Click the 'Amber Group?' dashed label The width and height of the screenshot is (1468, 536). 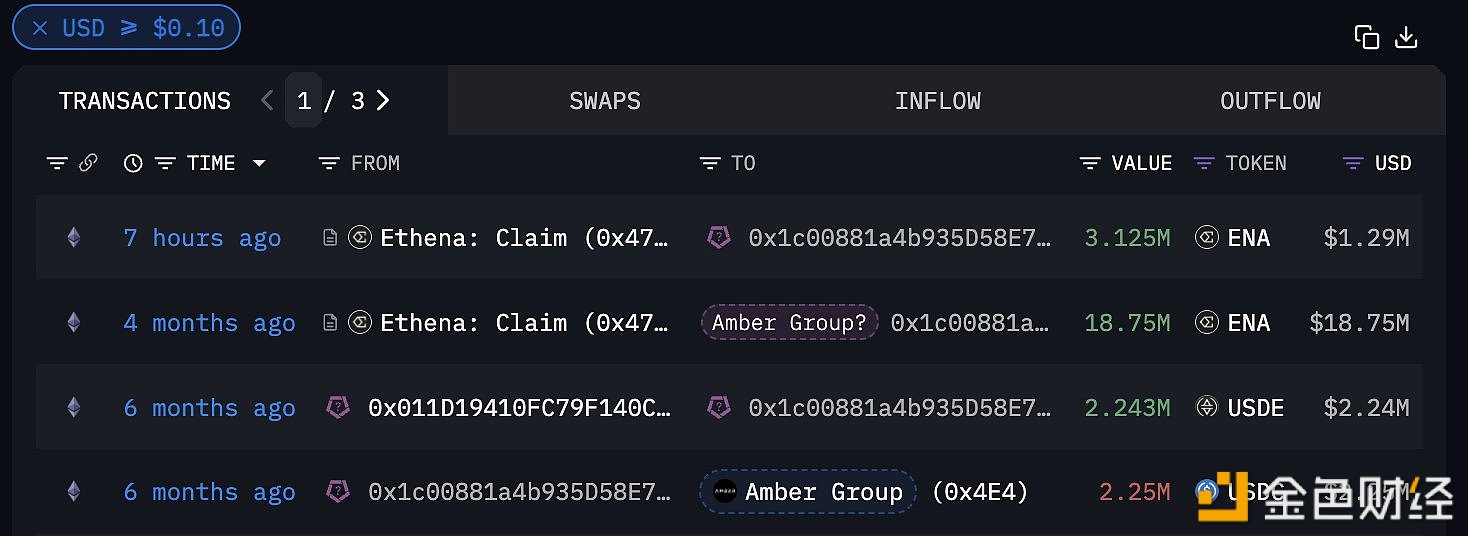tap(789, 323)
